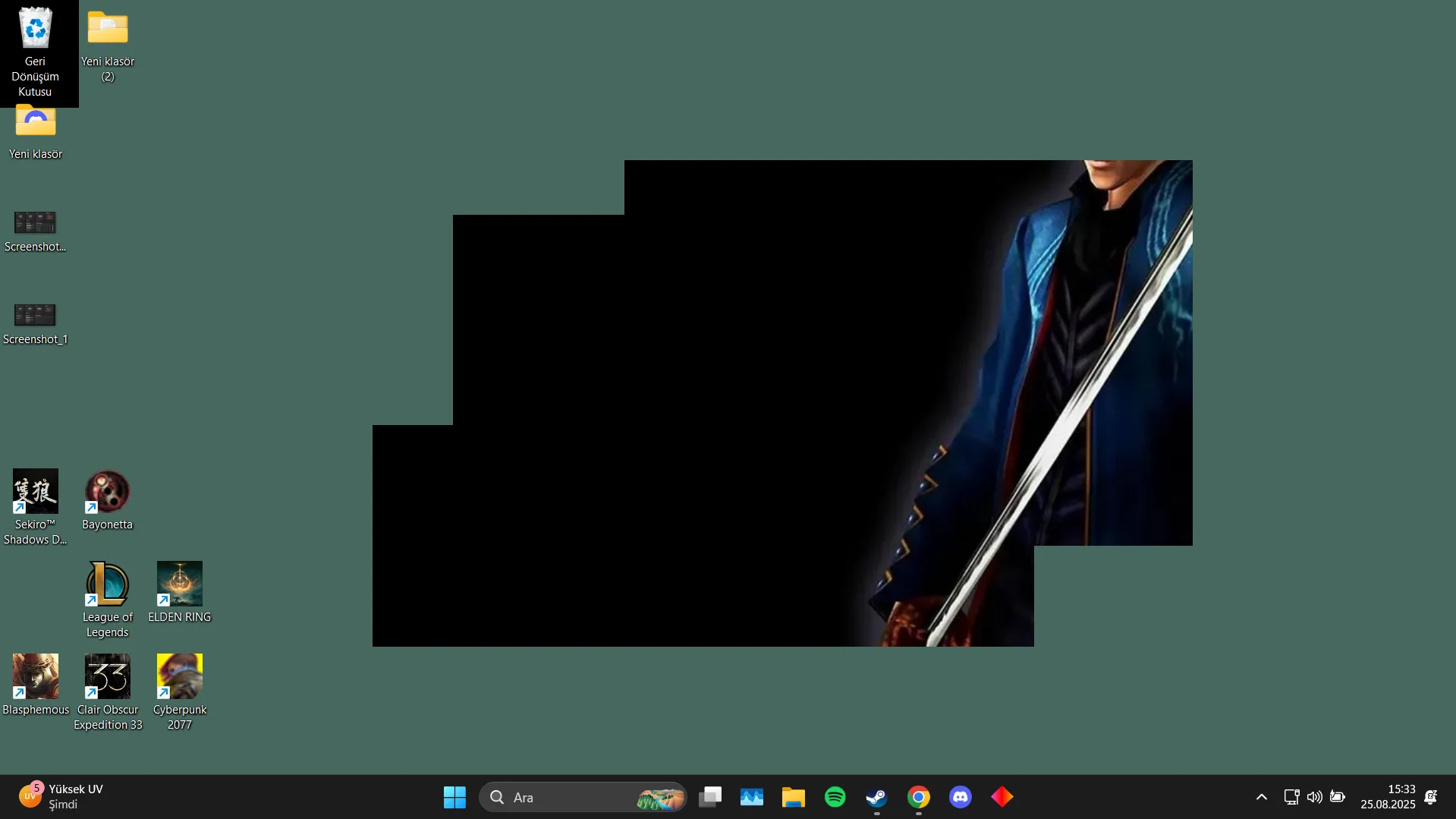Viewport: 1456px width, 819px height.
Task: Select the Clair Obscur Expedition 33 shortcut
Action: click(x=108, y=692)
